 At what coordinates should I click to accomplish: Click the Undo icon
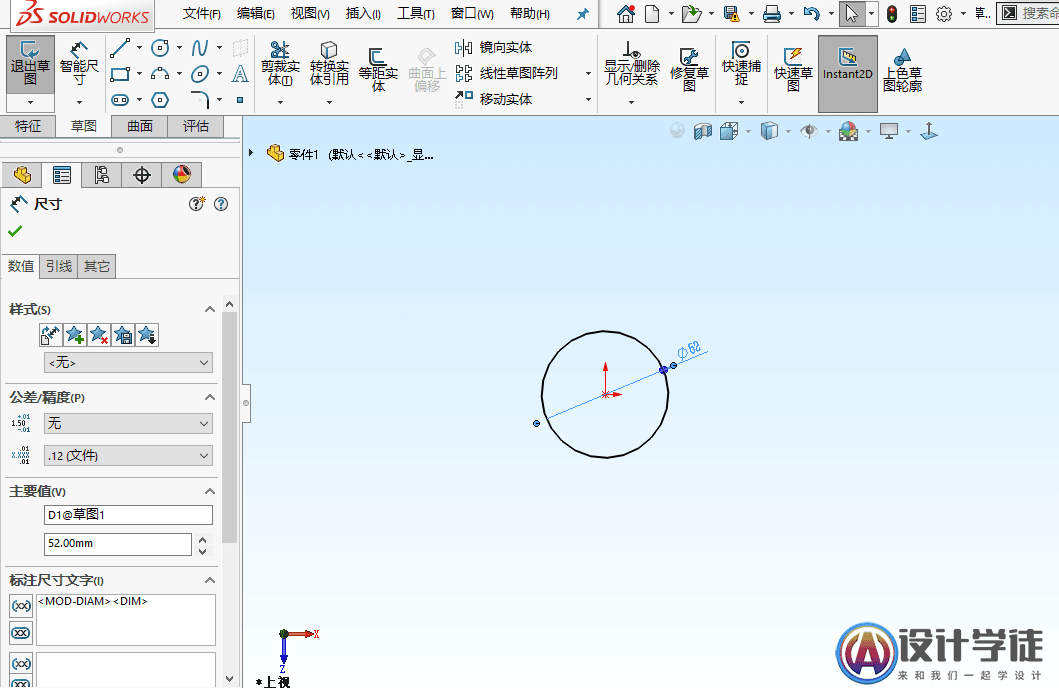[x=812, y=14]
